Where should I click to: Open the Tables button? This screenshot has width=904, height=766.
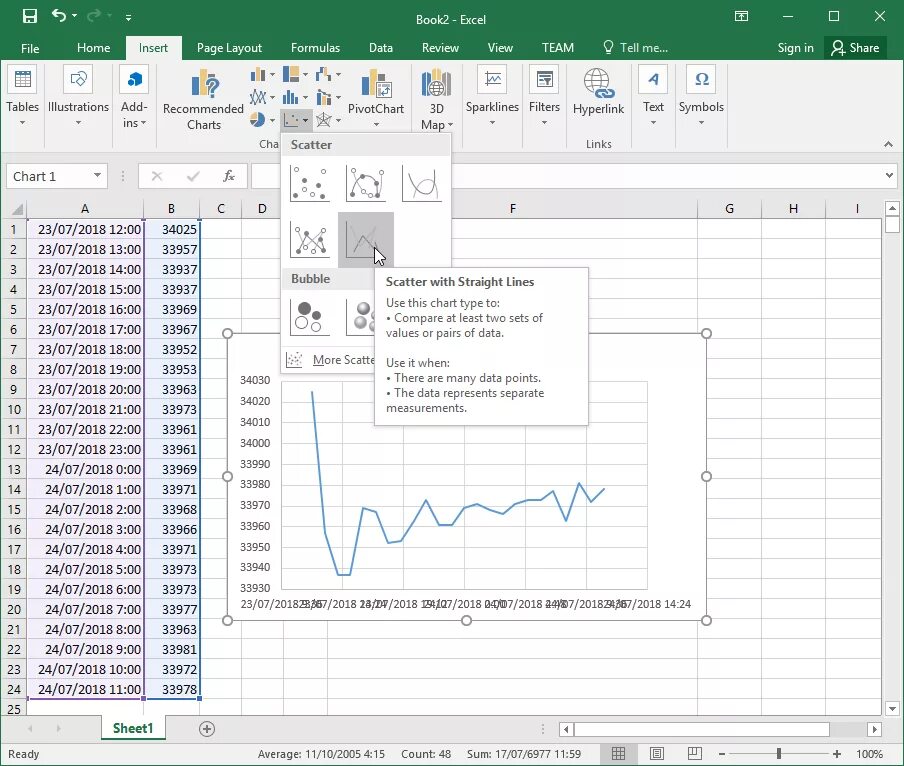point(22,96)
